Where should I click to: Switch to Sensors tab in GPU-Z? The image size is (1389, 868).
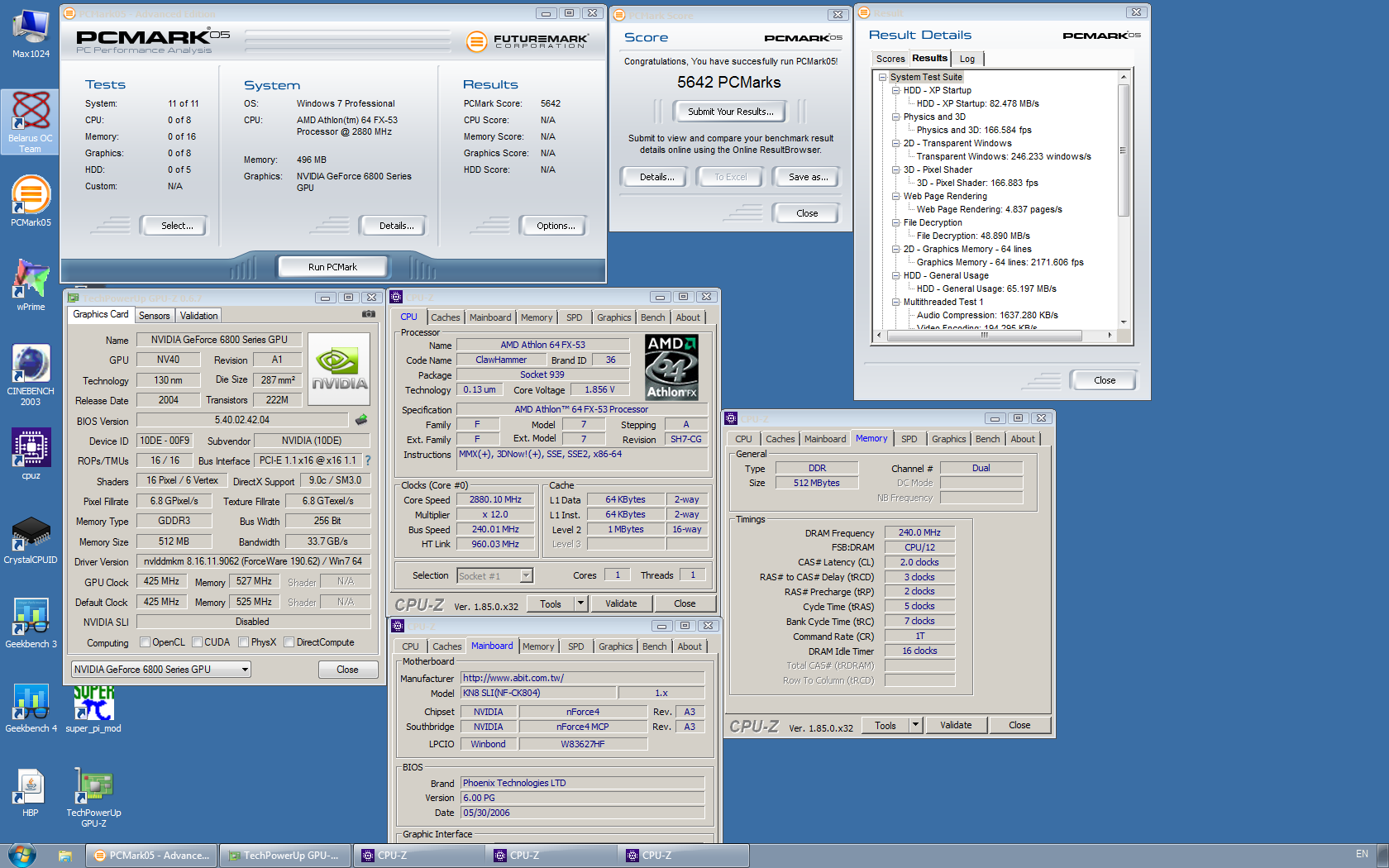[154, 316]
